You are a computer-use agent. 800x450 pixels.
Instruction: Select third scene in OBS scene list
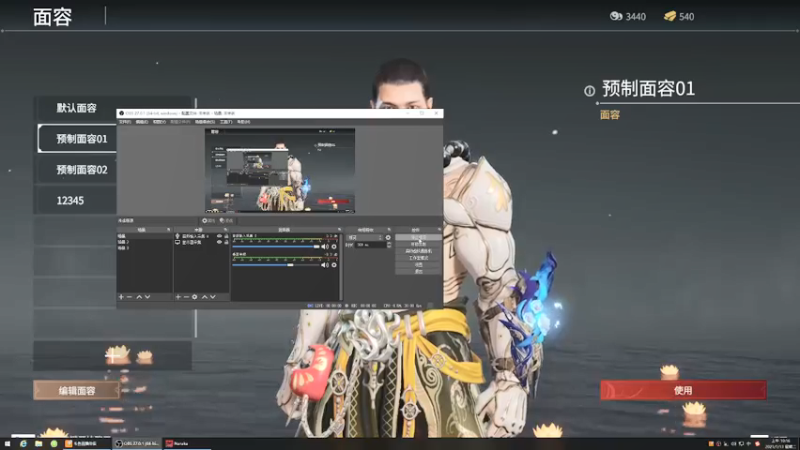(x=144, y=248)
